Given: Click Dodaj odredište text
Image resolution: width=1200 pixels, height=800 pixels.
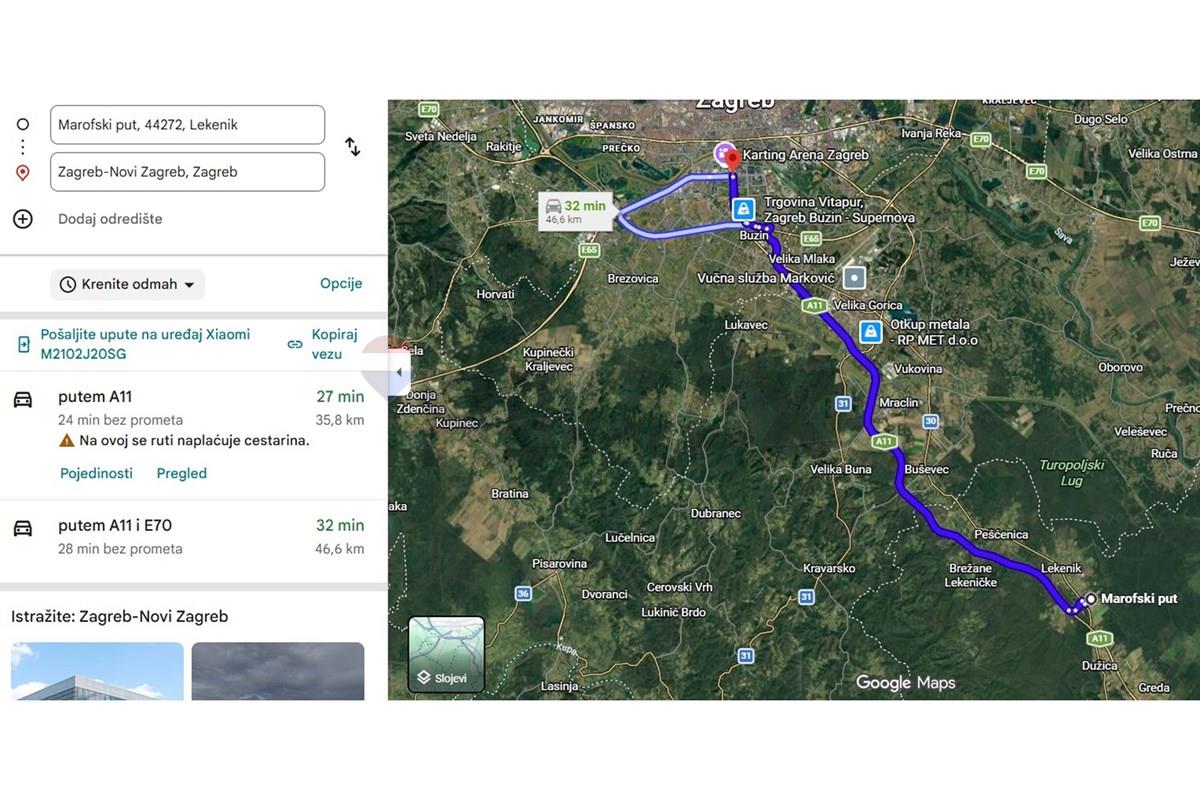Looking at the screenshot, I should [x=110, y=219].
